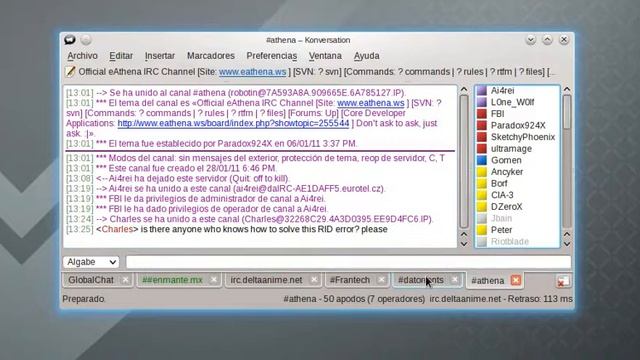Click the pencil icon beside channel topic
The image size is (640, 360).
pos(70,71)
